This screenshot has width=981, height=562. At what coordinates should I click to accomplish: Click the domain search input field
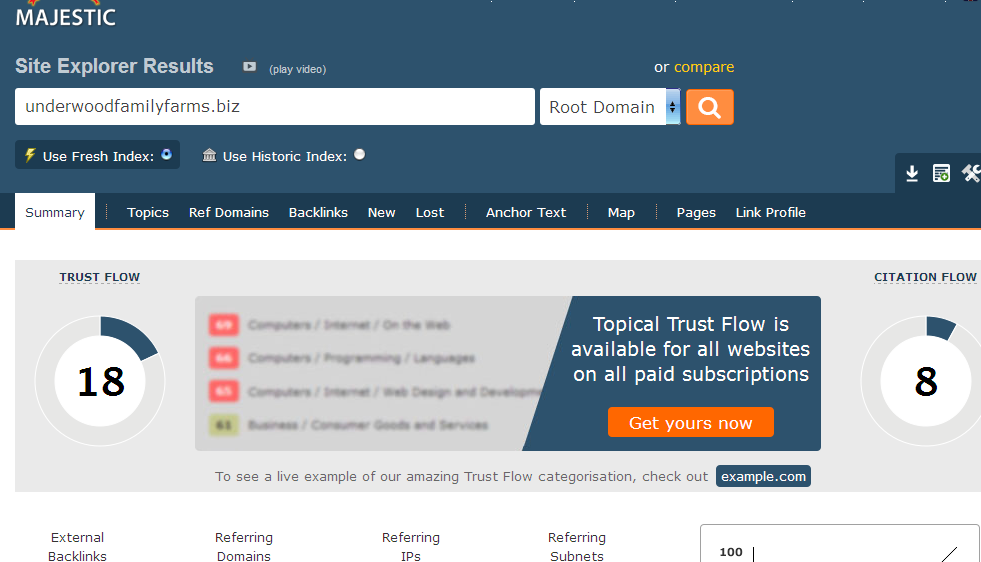click(275, 106)
